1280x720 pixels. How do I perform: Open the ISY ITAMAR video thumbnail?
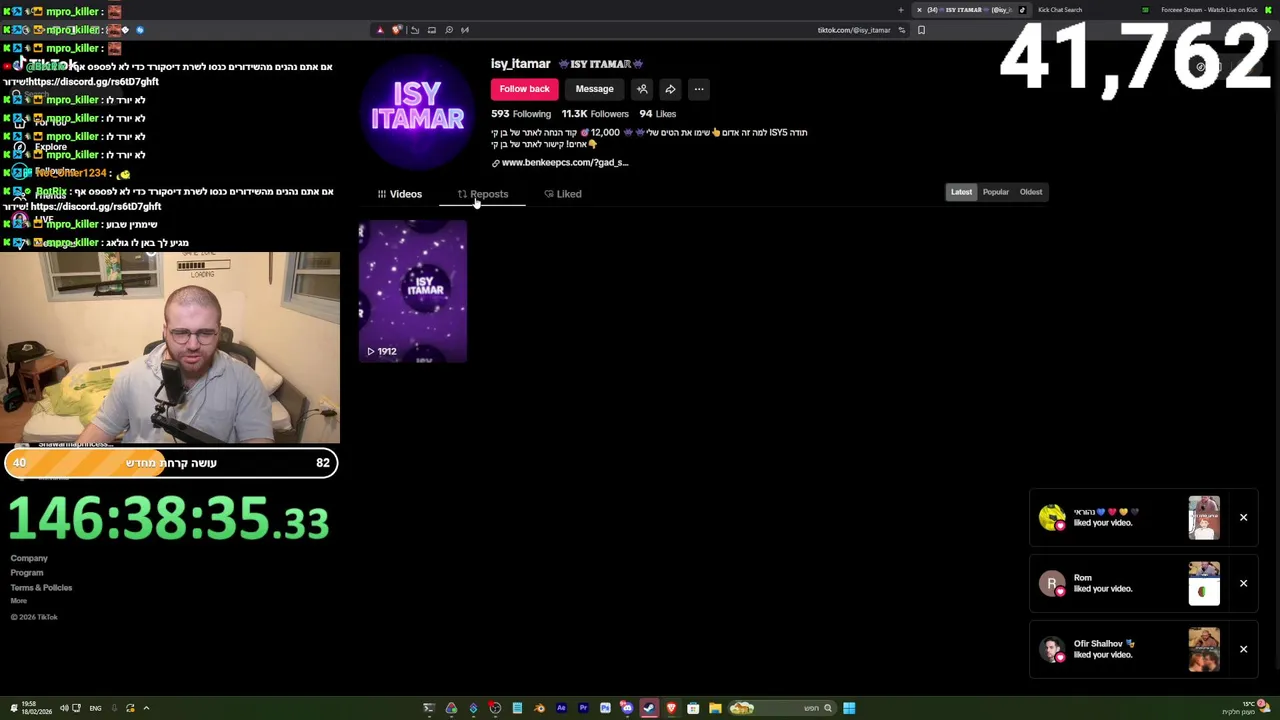pos(413,291)
